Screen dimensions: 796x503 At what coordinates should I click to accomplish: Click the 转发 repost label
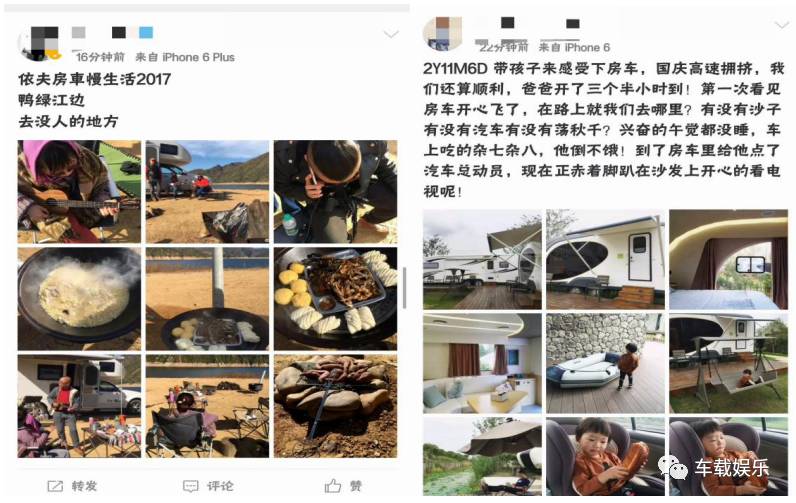point(84,486)
